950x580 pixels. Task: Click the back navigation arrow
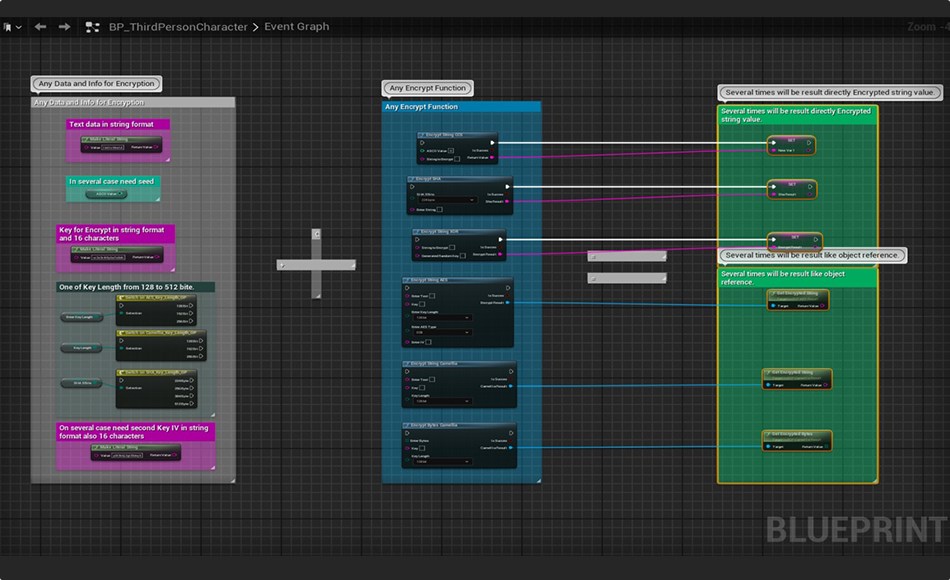(41, 27)
